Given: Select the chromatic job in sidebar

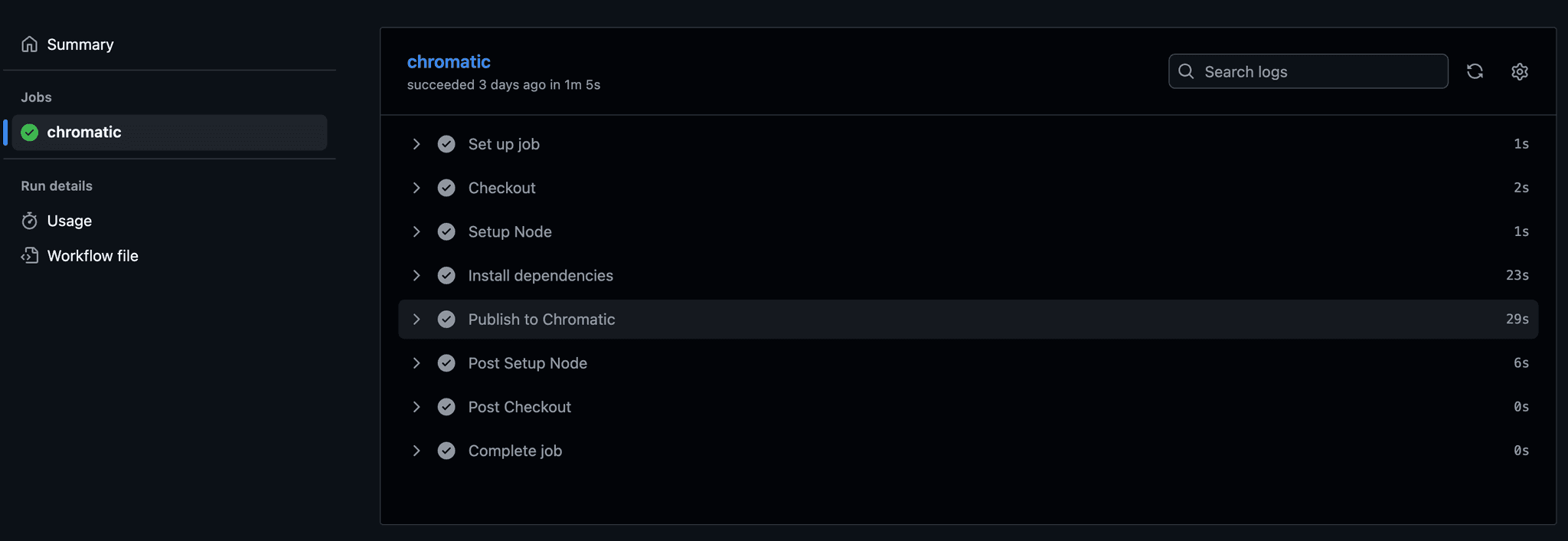Looking at the screenshot, I should click(84, 133).
